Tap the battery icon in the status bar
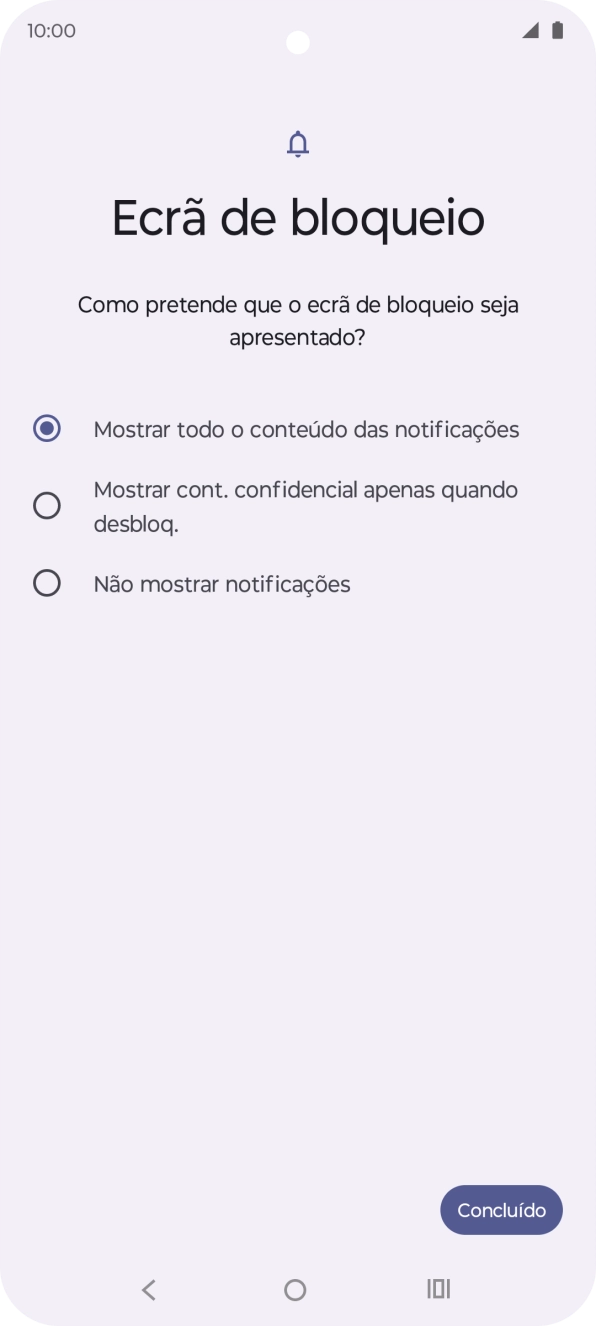Viewport: 596px width, 1326px height. 556,31
